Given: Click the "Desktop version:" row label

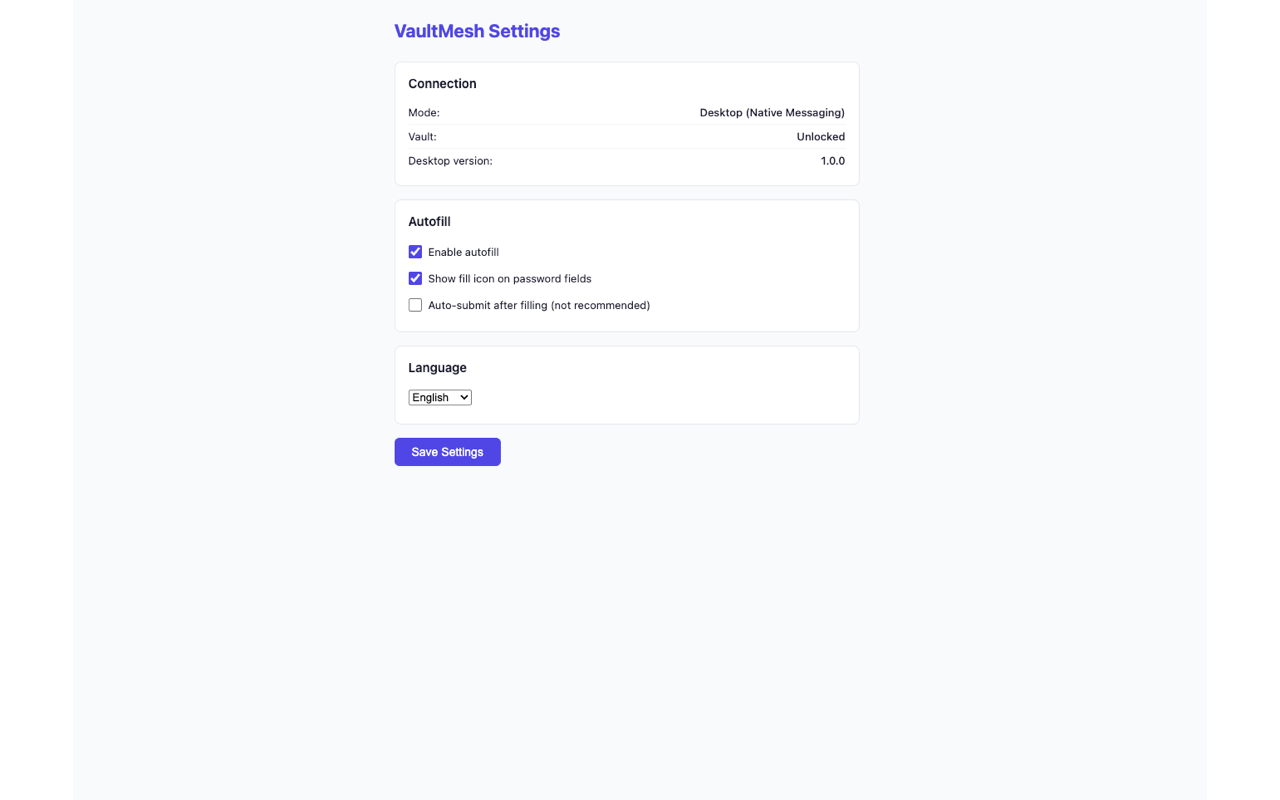Looking at the screenshot, I should 450,161.
